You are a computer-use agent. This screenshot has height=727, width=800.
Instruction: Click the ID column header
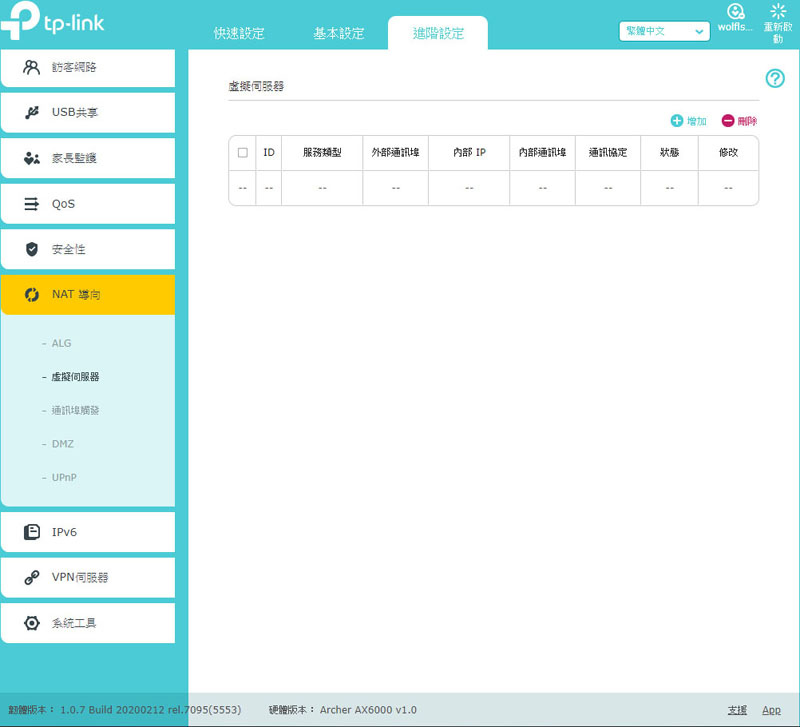click(x=269, y=153)
